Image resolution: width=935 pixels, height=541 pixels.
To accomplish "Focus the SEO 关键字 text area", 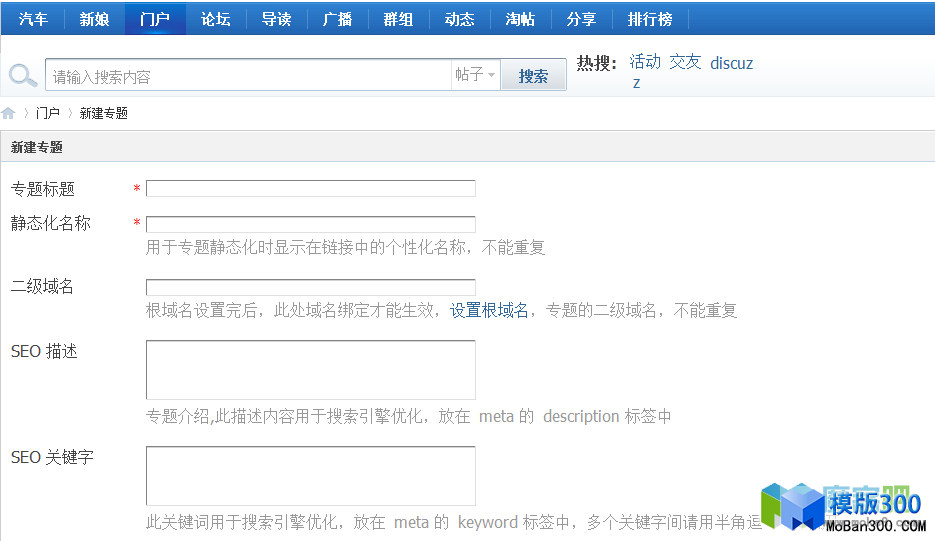I will 311,476.
